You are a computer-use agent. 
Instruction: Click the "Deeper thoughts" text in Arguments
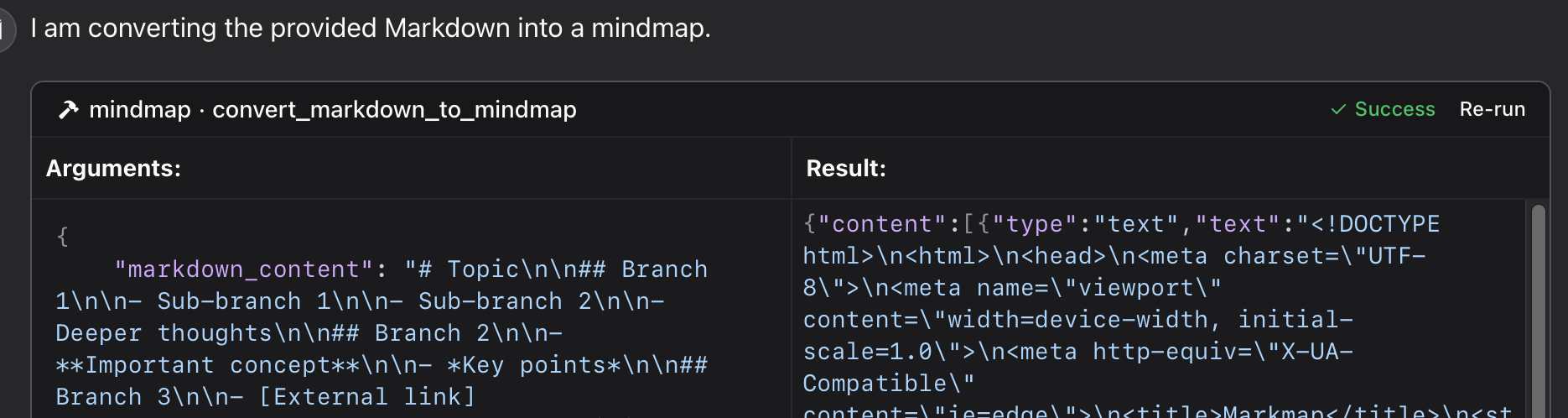tap(164, 333)
